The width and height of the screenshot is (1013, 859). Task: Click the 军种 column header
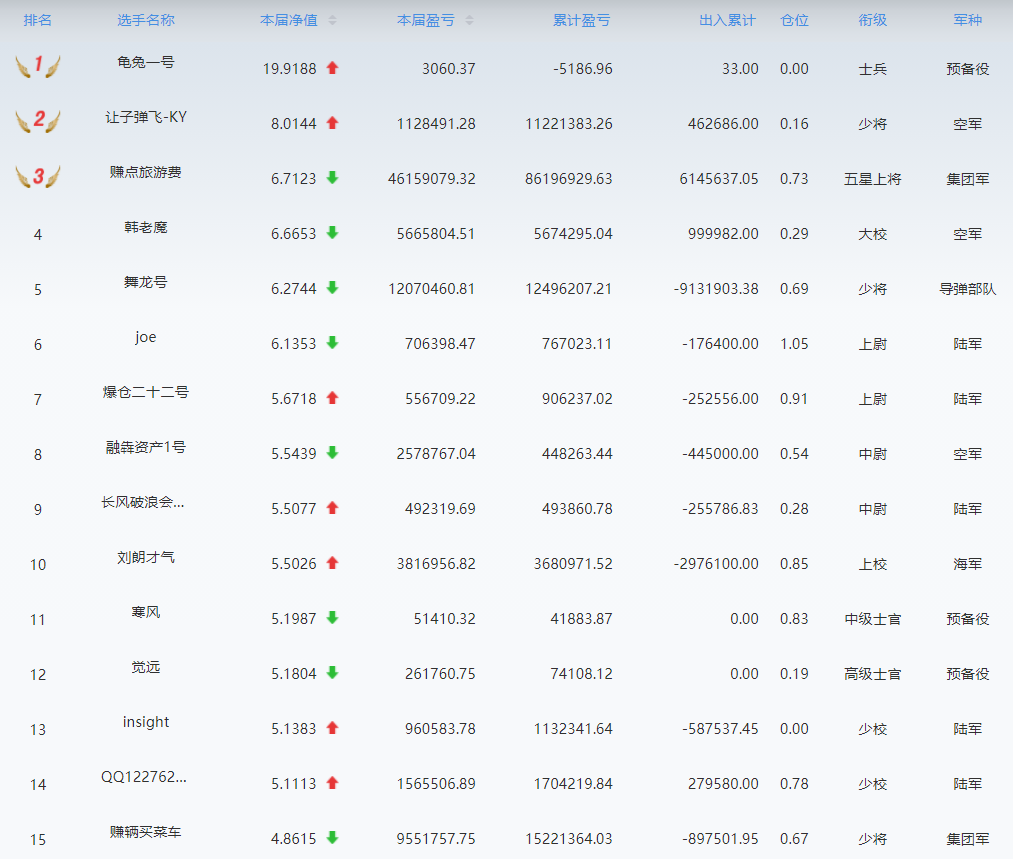[968, 20]
